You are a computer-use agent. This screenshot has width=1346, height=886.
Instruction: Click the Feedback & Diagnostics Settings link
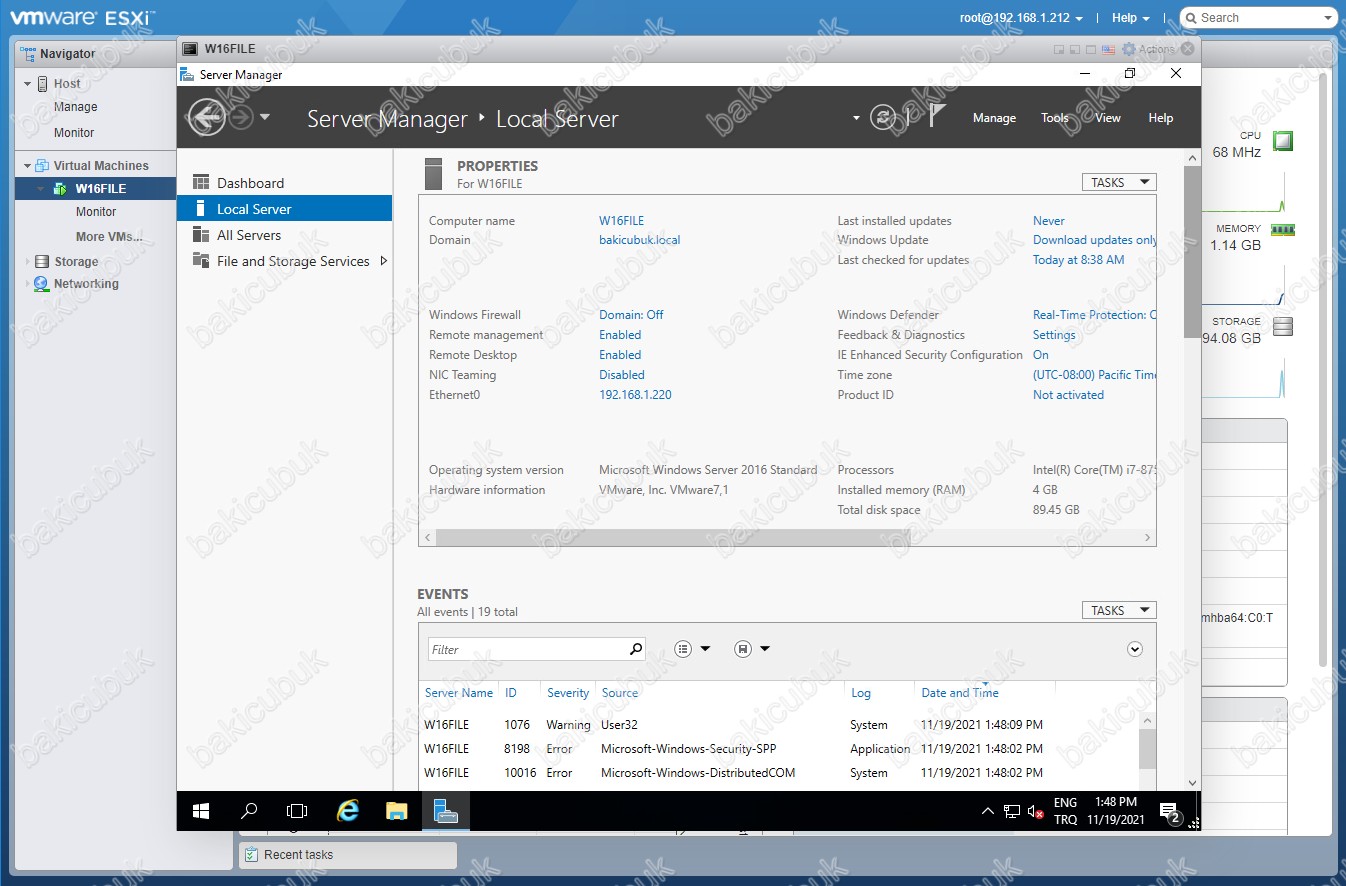point(1054,335)
